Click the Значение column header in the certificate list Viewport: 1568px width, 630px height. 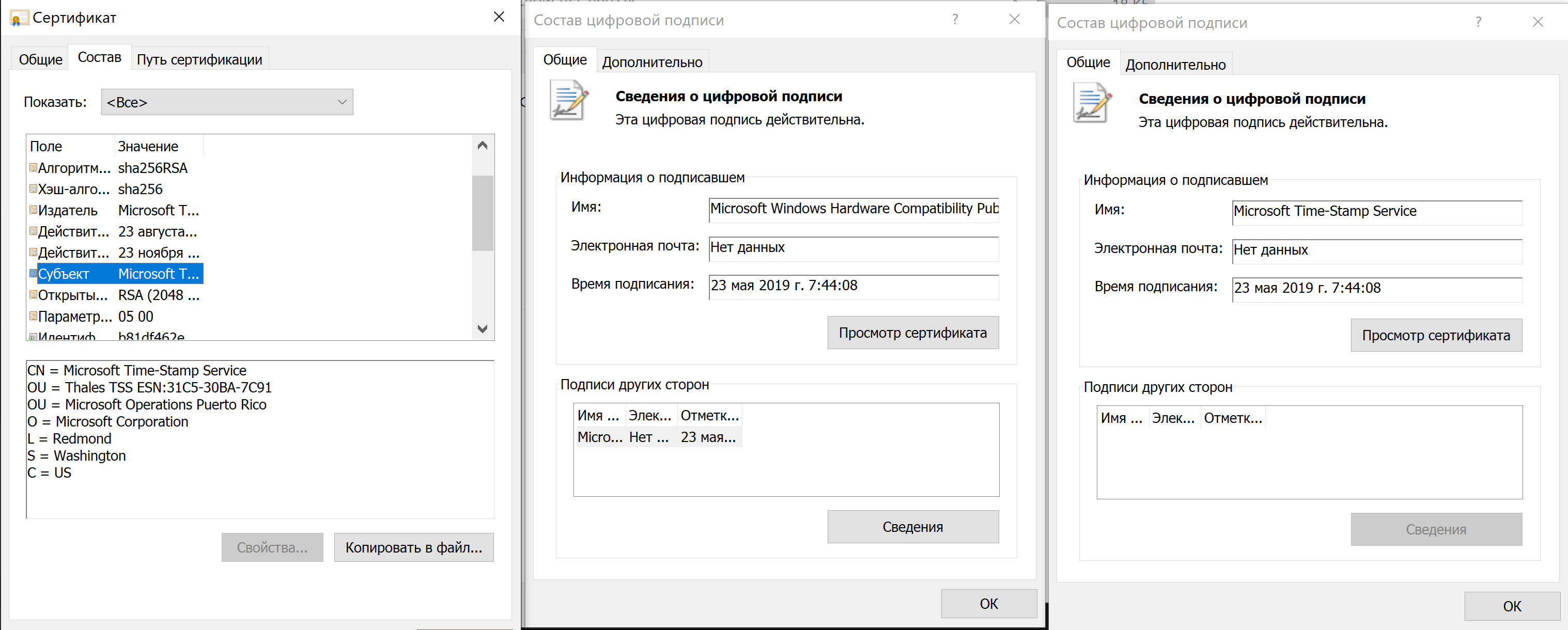point(159,146)
